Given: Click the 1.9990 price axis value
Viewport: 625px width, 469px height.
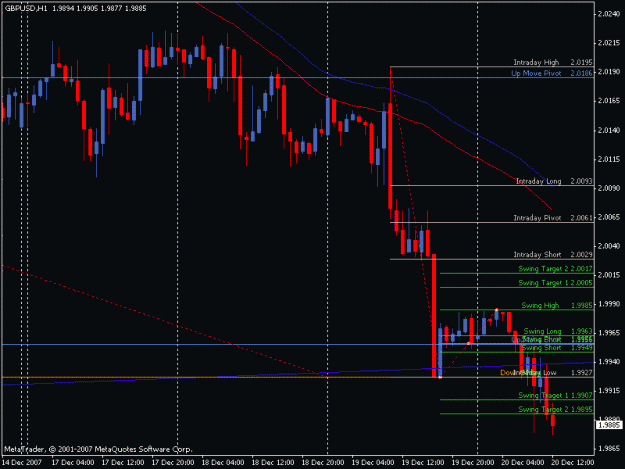Looking at the screenshot, I should pyautogui.click(x=609, y=304).
